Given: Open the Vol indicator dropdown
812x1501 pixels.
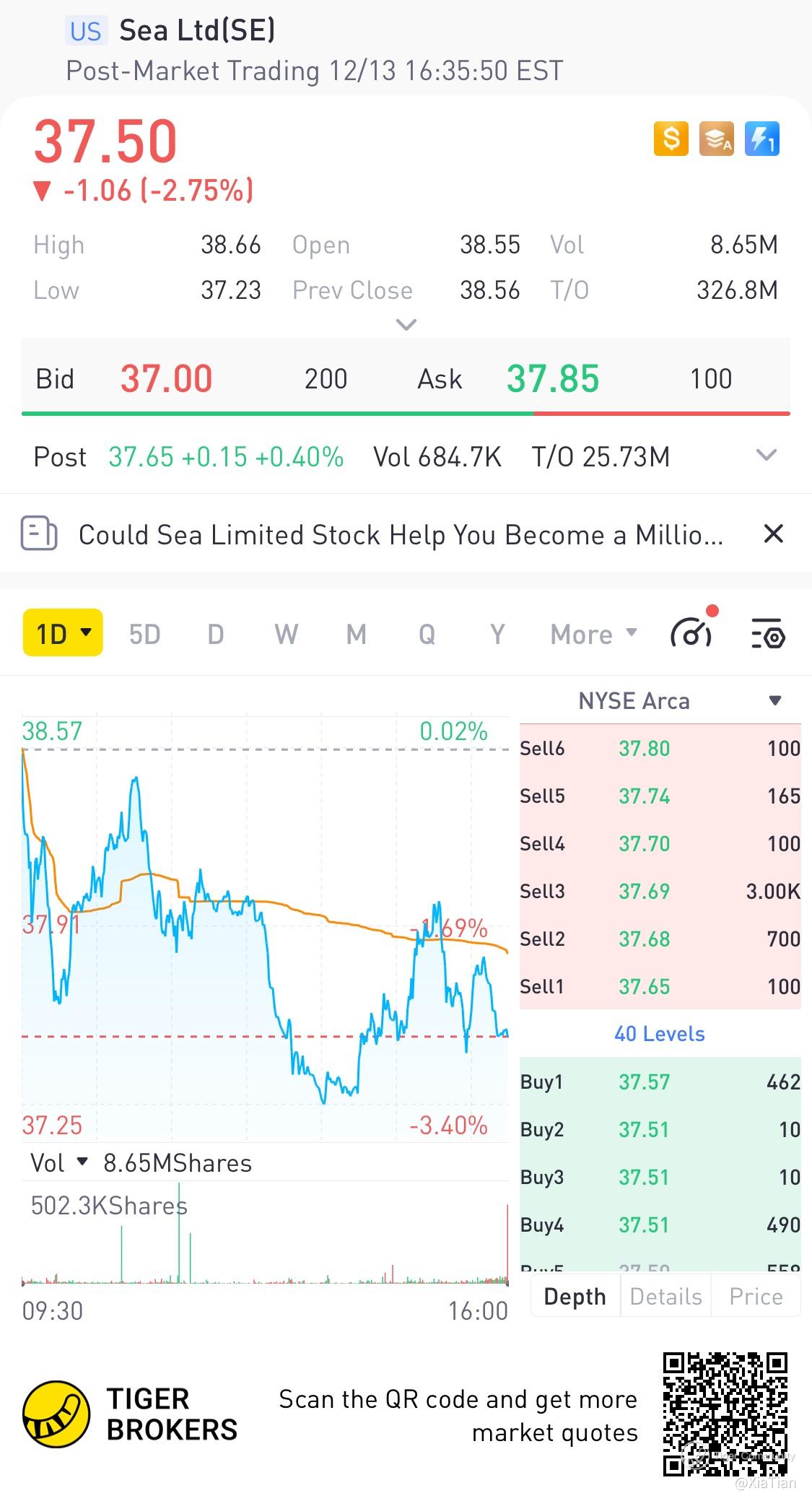Looking at the screenshot, I should pos(60,1163).
